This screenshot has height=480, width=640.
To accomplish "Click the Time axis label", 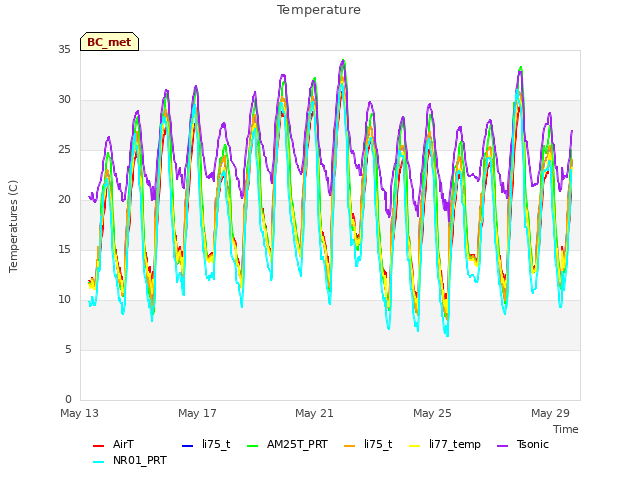I will pos(566,429).
